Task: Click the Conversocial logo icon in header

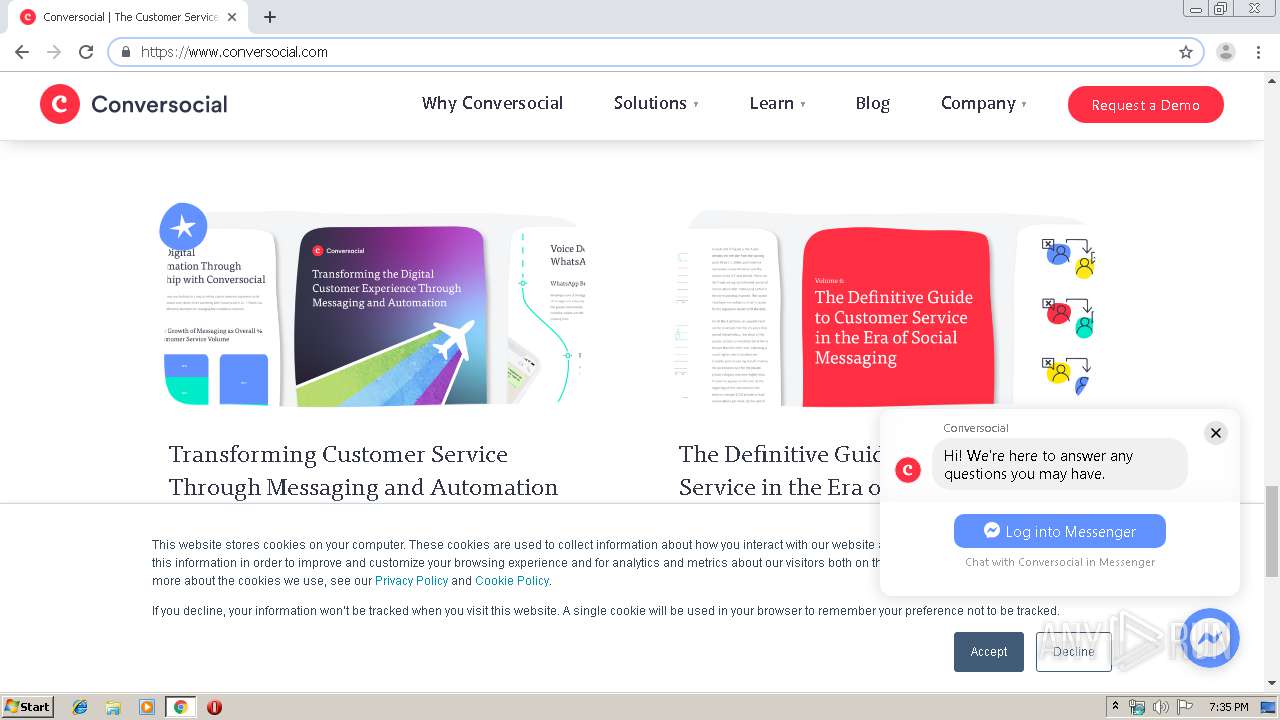Action: point(60,104)
